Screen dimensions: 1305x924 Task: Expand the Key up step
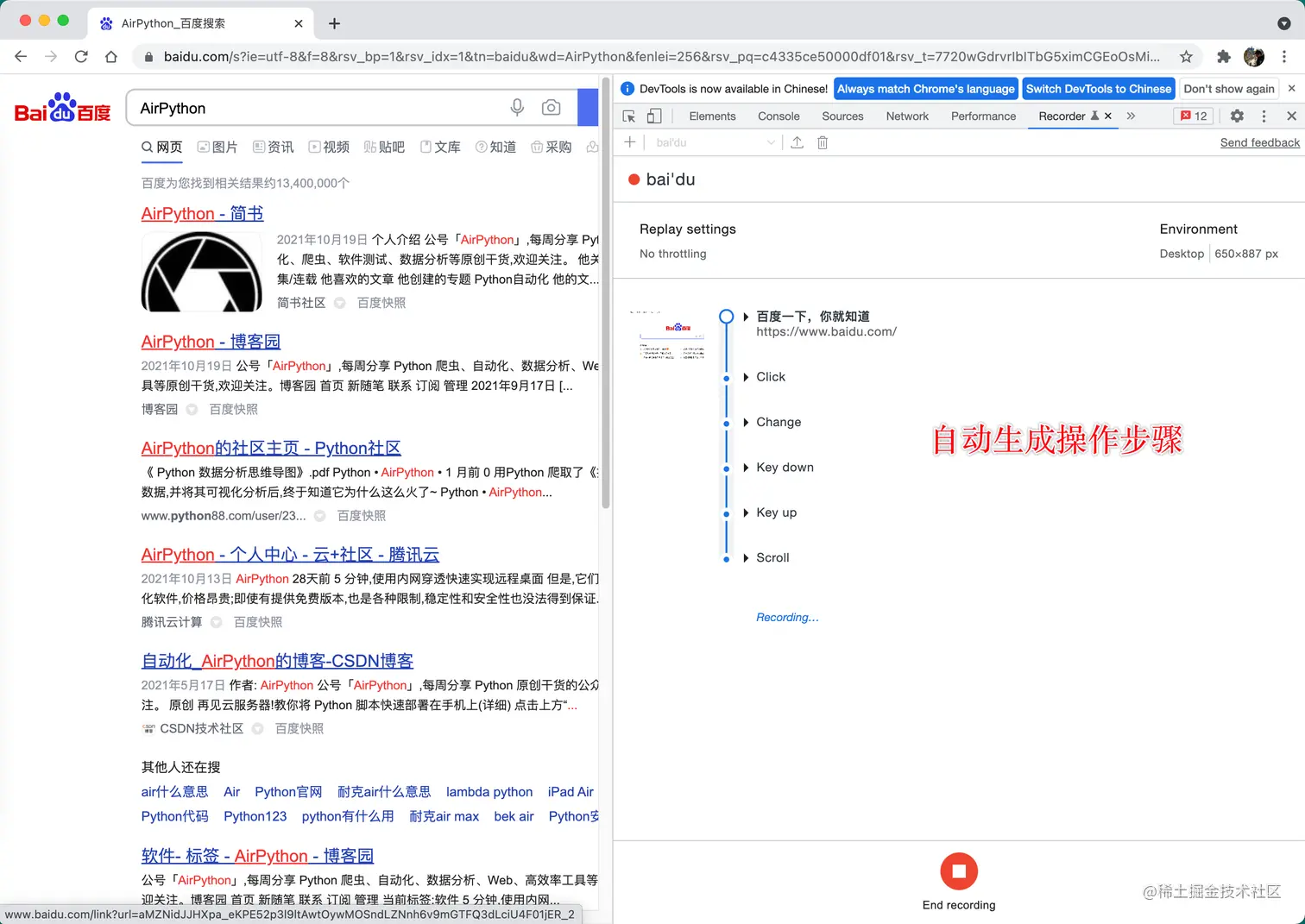746,512
